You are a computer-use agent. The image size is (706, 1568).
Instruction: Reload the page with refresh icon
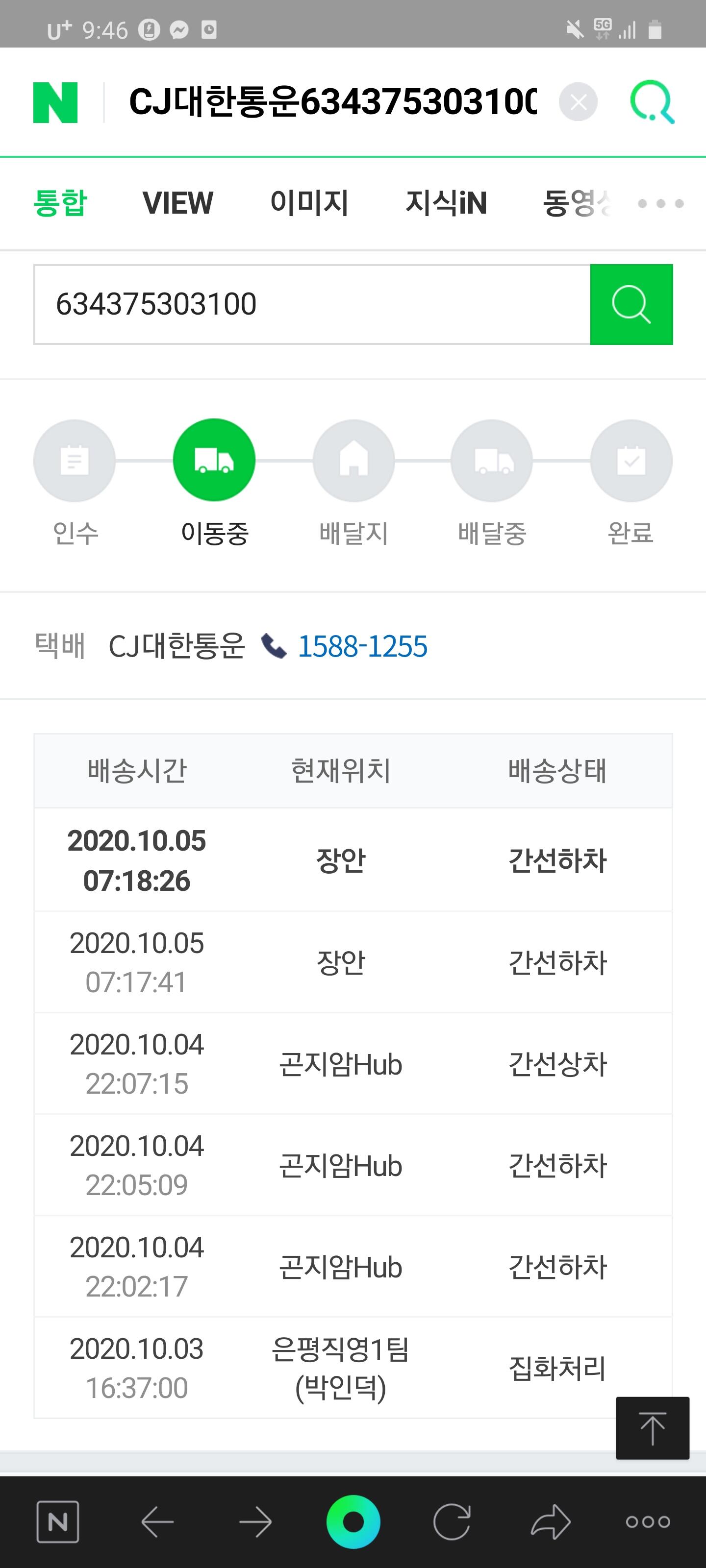tap(452, 1522)
